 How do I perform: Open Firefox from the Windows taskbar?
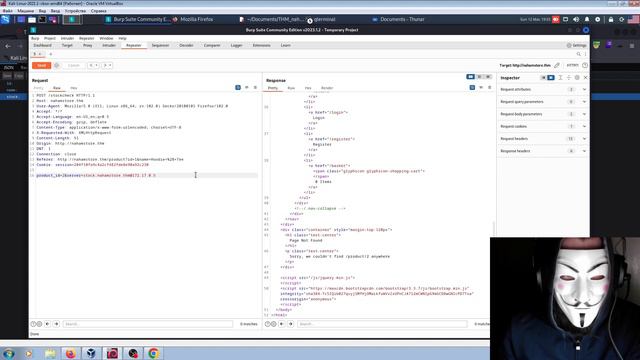coord(71,353)
